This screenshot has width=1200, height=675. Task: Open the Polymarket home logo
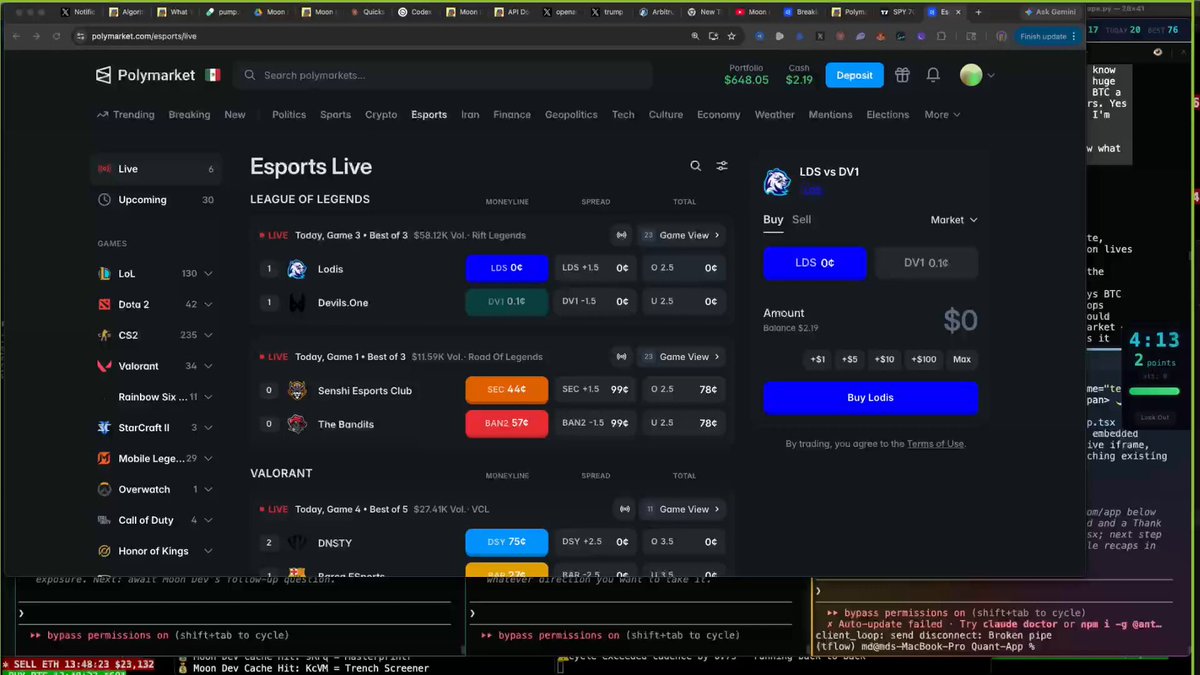tap(145, 75)
